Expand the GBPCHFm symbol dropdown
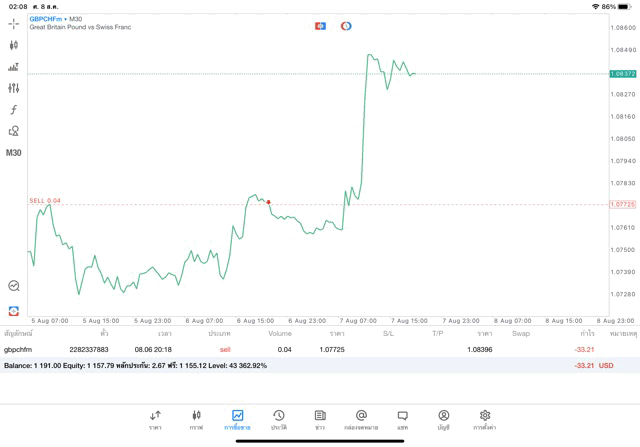Image resolution: width=640 pixels, height=447 pixels. tap(48, 19)
